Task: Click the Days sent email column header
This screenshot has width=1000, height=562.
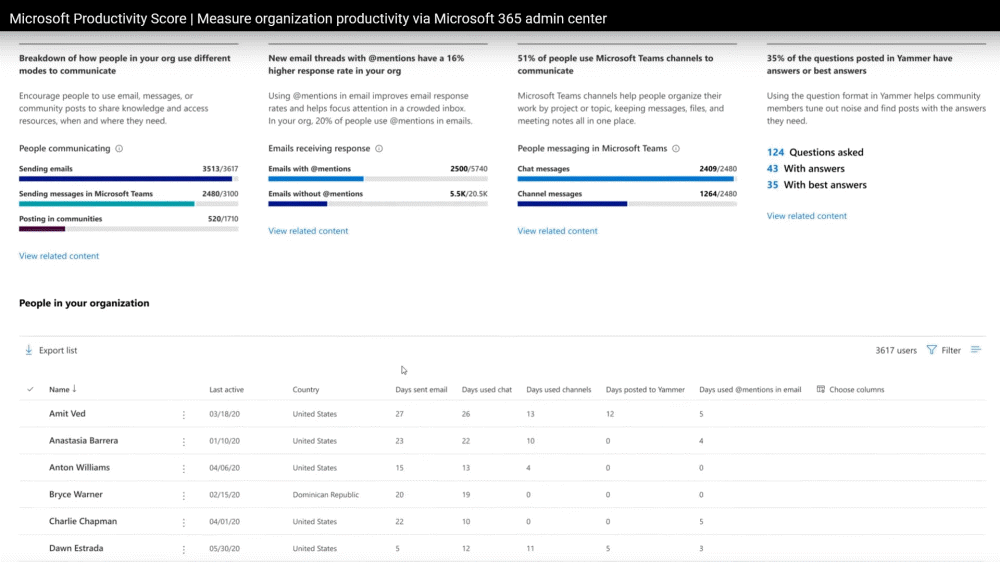Action: click(x=421, y=389)
